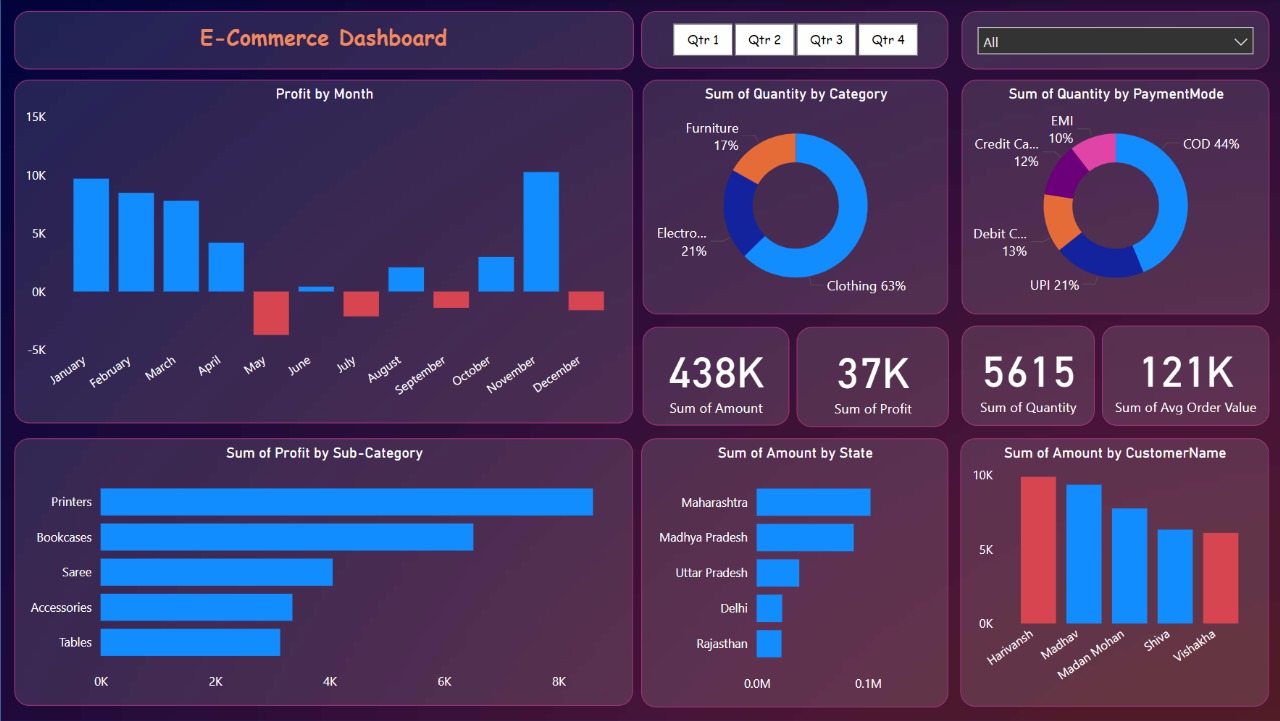The width and height of the screenshot is (1280, 721).
Task: Click the 'UPI 21%' data label
Action: [1055, 285]
